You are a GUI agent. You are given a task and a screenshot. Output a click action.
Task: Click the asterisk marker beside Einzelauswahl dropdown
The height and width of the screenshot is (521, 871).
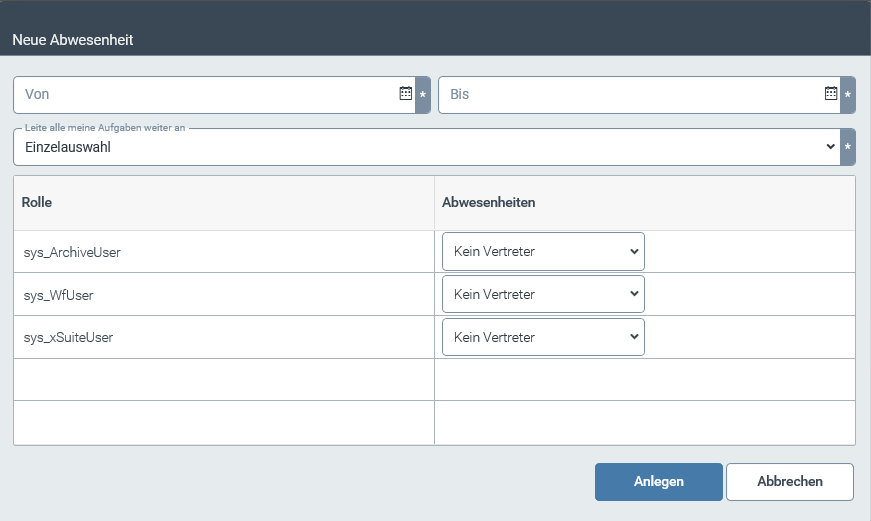pyautogui.click(x=848, y=147)
